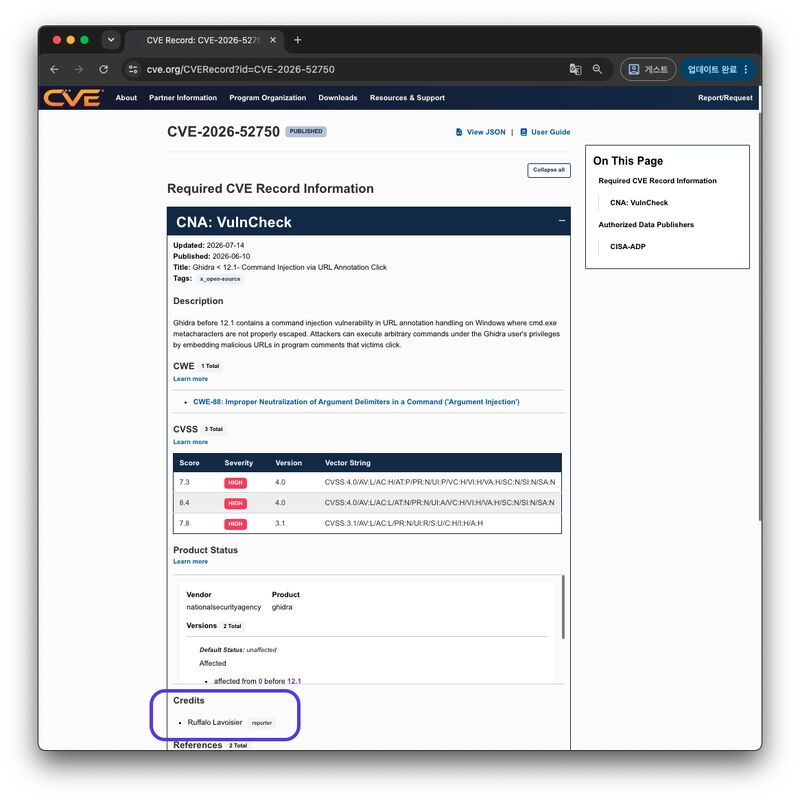Reload the CVE record page
Viewport: 800px width, 801px height.
pos(104,69)
